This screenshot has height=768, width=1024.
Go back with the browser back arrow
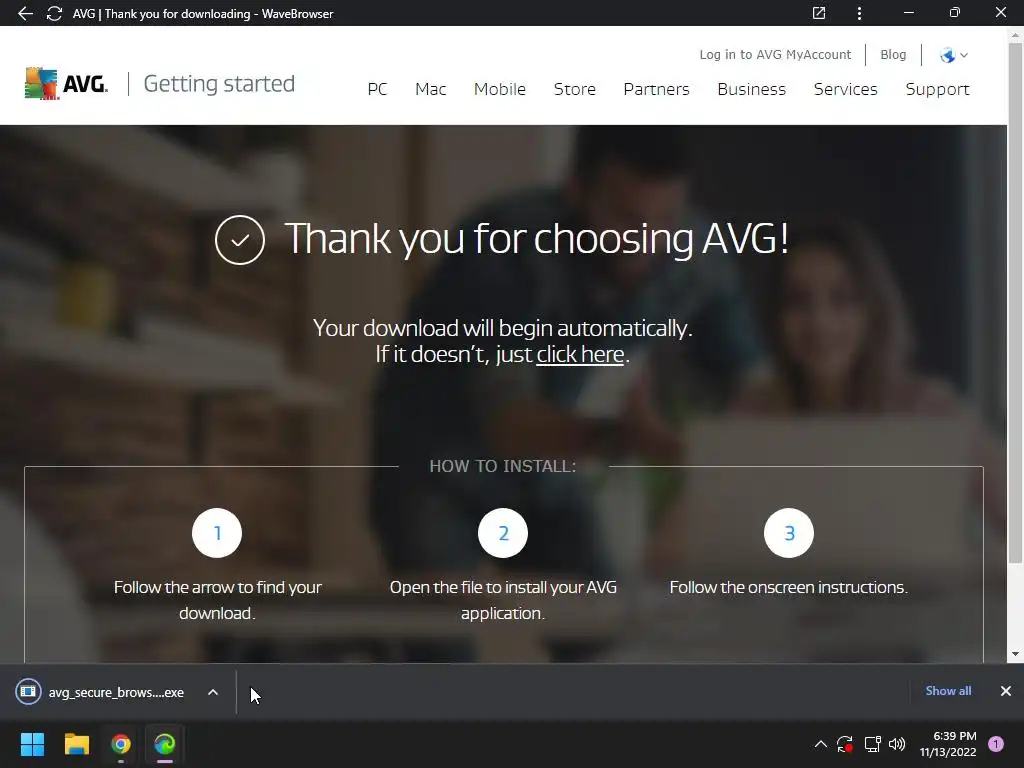pos(25,14)
